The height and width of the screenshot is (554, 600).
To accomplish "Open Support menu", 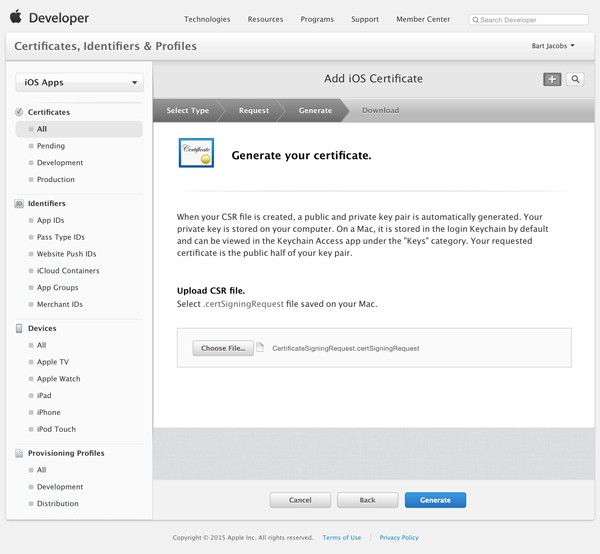I will tap(365, 19).
